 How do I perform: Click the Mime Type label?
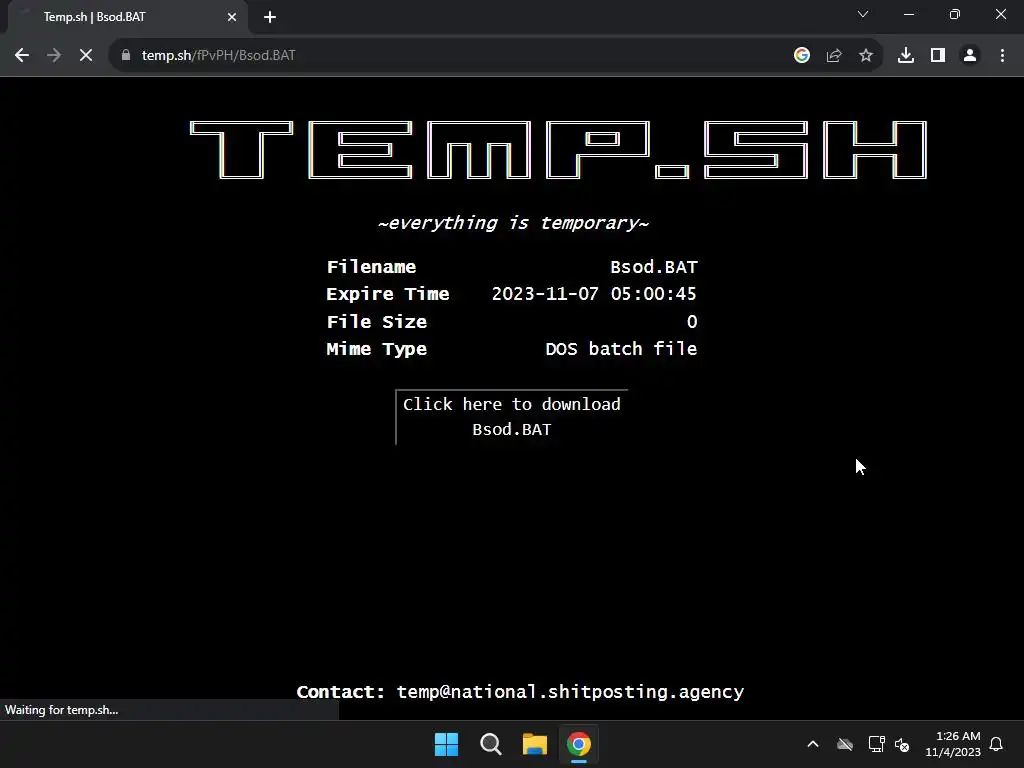click(x=377, y=349)
